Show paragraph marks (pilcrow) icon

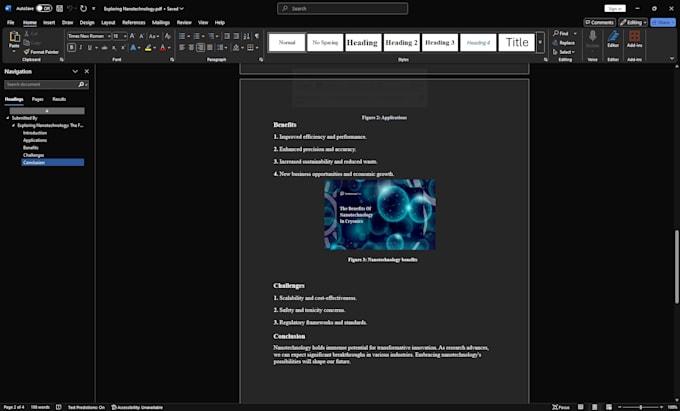coord(257,36)
